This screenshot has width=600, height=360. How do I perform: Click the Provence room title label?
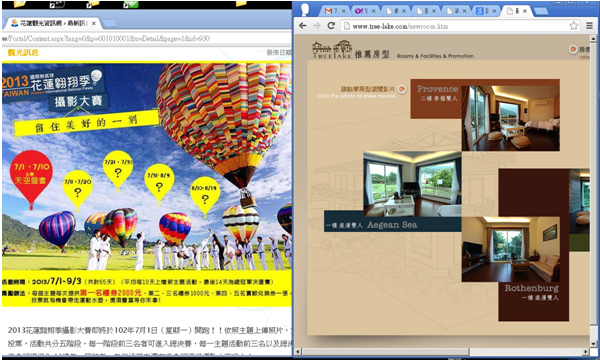[438, 89]
